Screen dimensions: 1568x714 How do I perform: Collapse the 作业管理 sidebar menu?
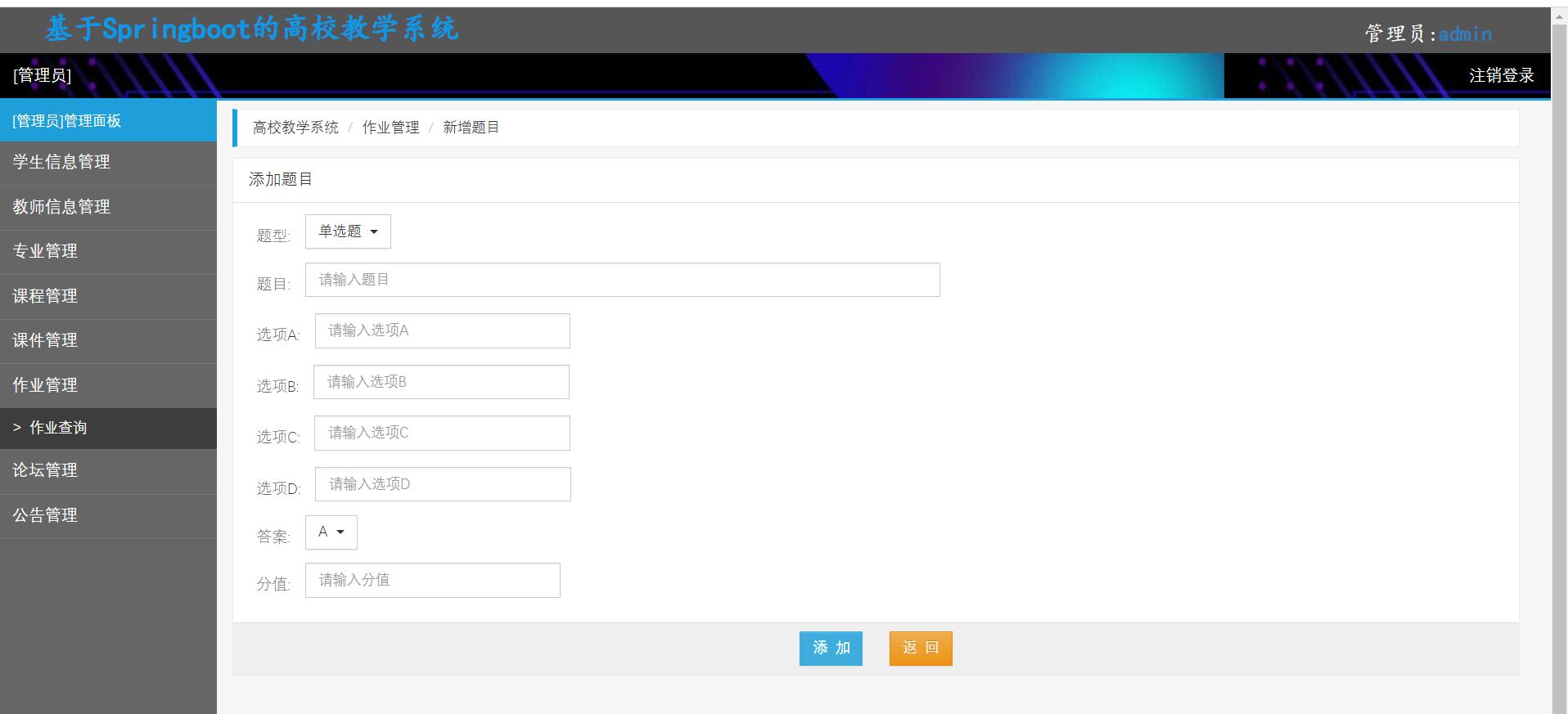[x=108, y=385]
